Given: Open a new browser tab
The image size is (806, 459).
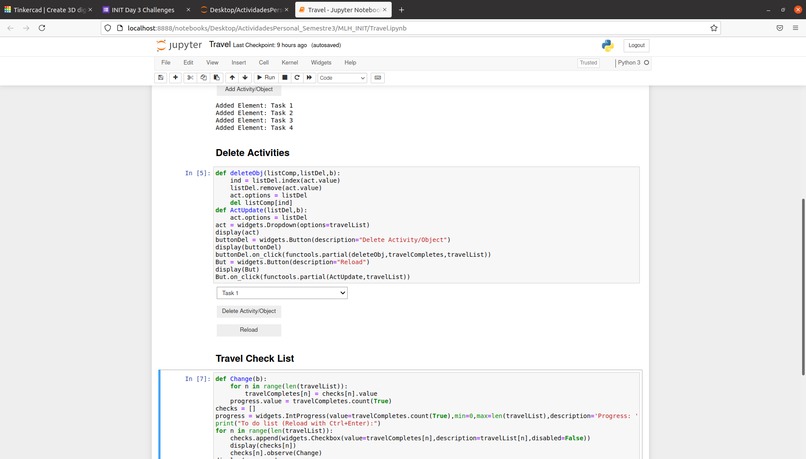Looking at the screenshot, I should (401, 10).
